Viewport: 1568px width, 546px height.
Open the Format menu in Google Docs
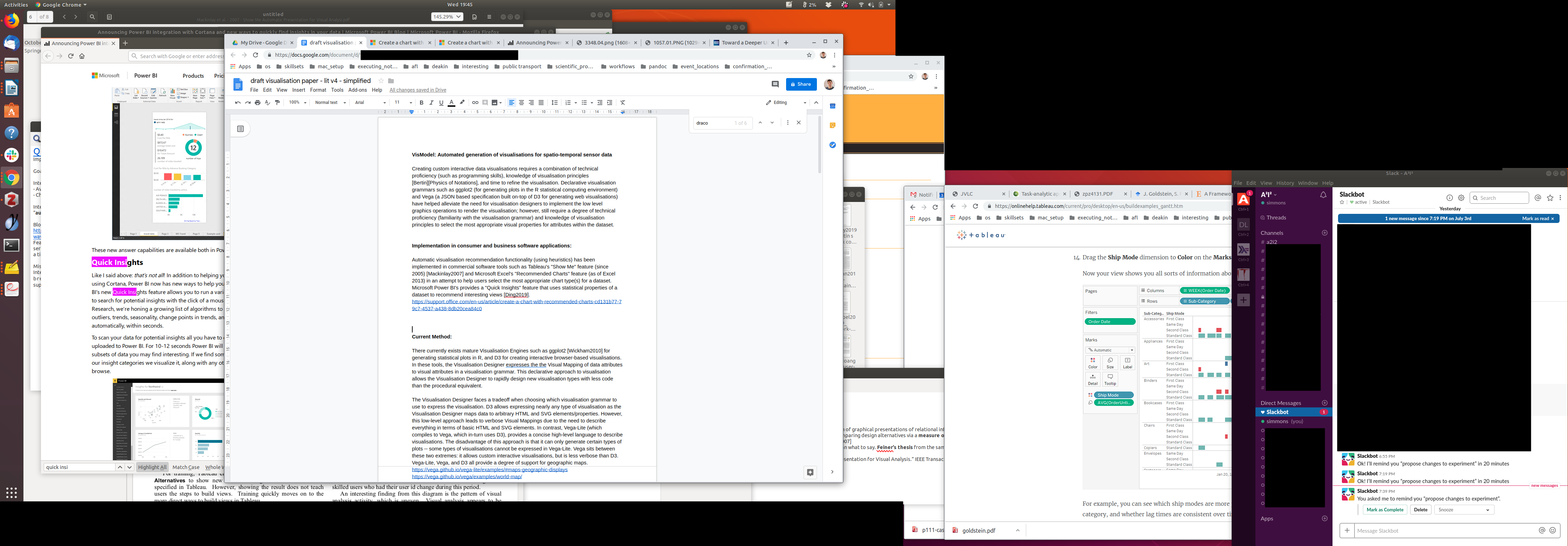point(318,90)
